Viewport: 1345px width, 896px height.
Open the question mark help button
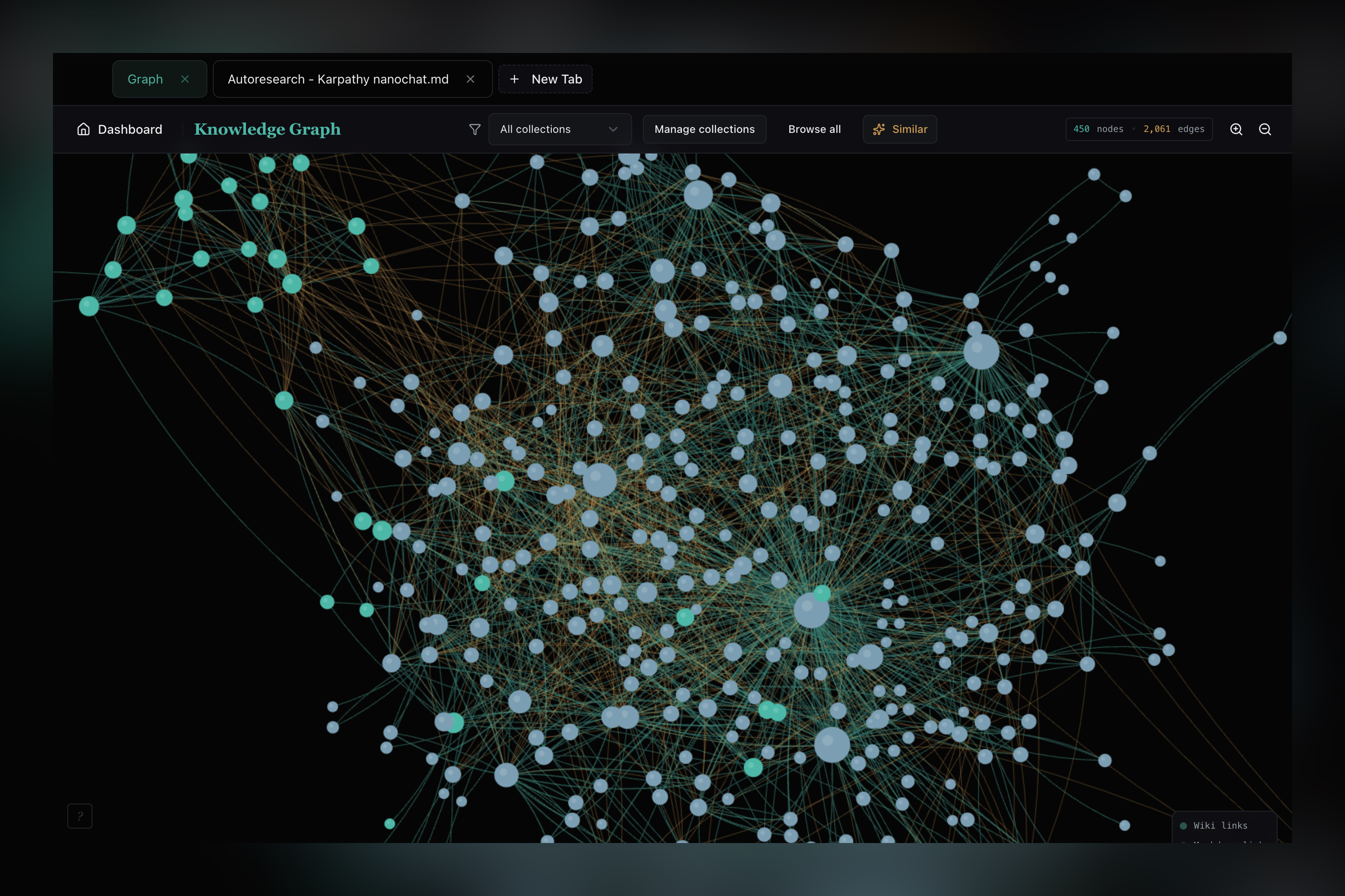tap(80, 816)
